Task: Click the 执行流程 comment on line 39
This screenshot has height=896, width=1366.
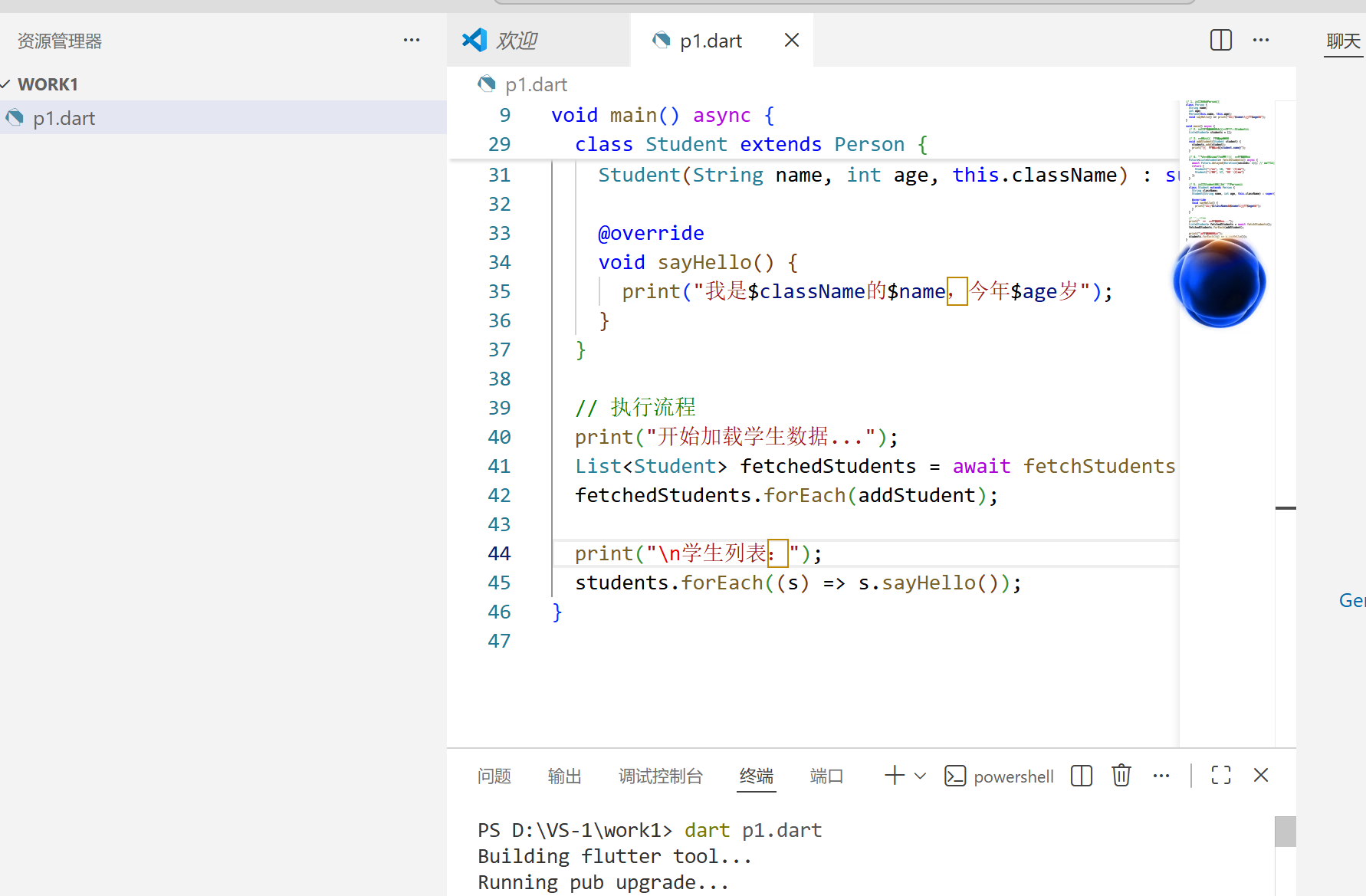Action: [x=635, y=407]
